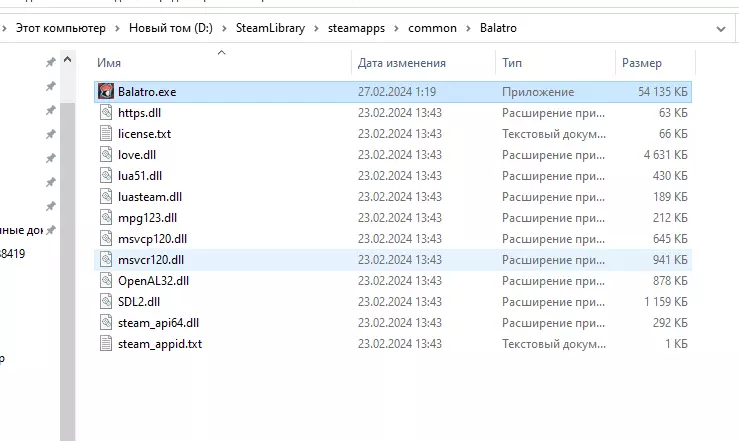The image size is (739, 441).
Task: Expand the chevron after SteamLibrary
Action: pos(316,28)
